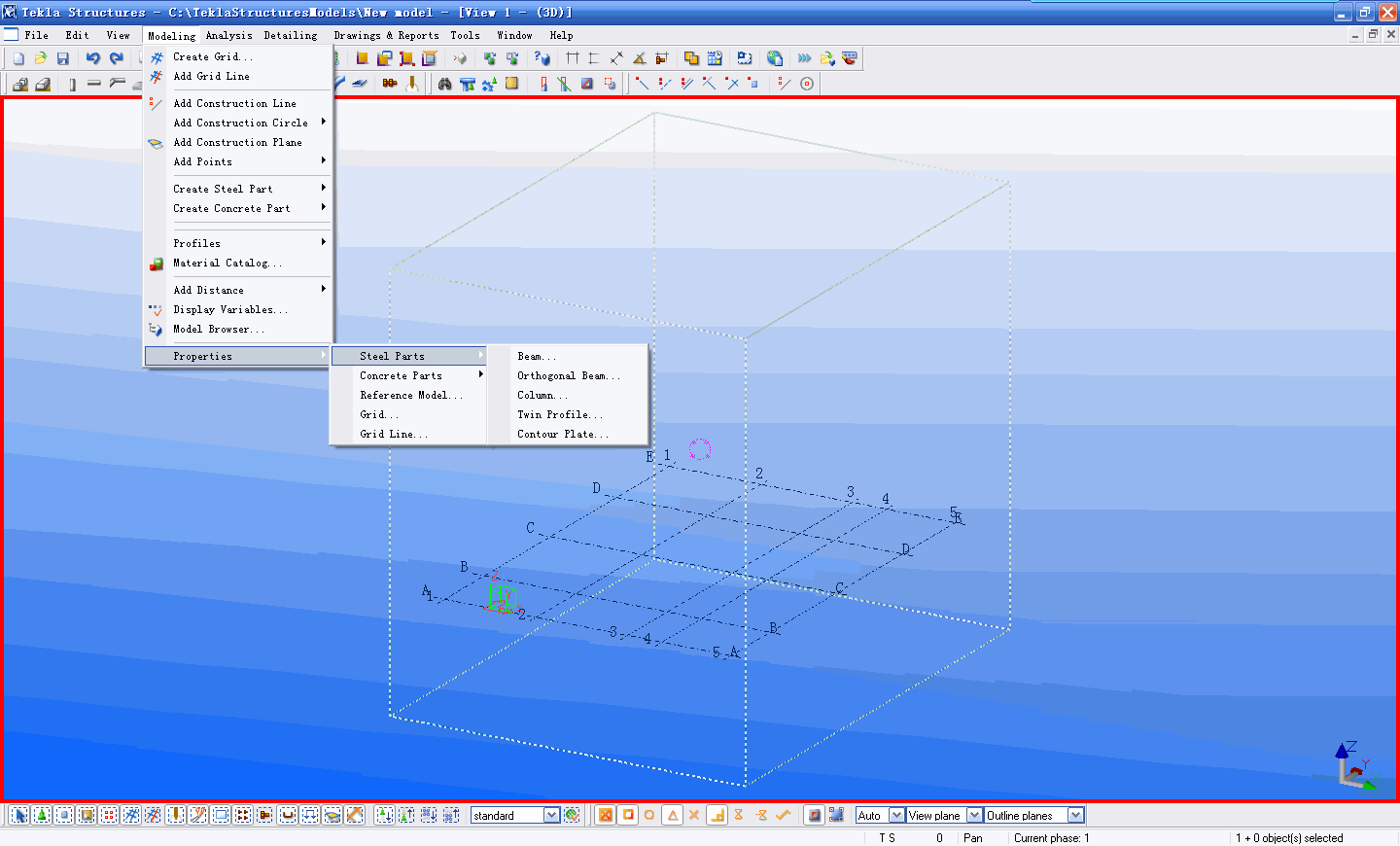
Task: Click the Create column icon
Action: click(73, 84)
